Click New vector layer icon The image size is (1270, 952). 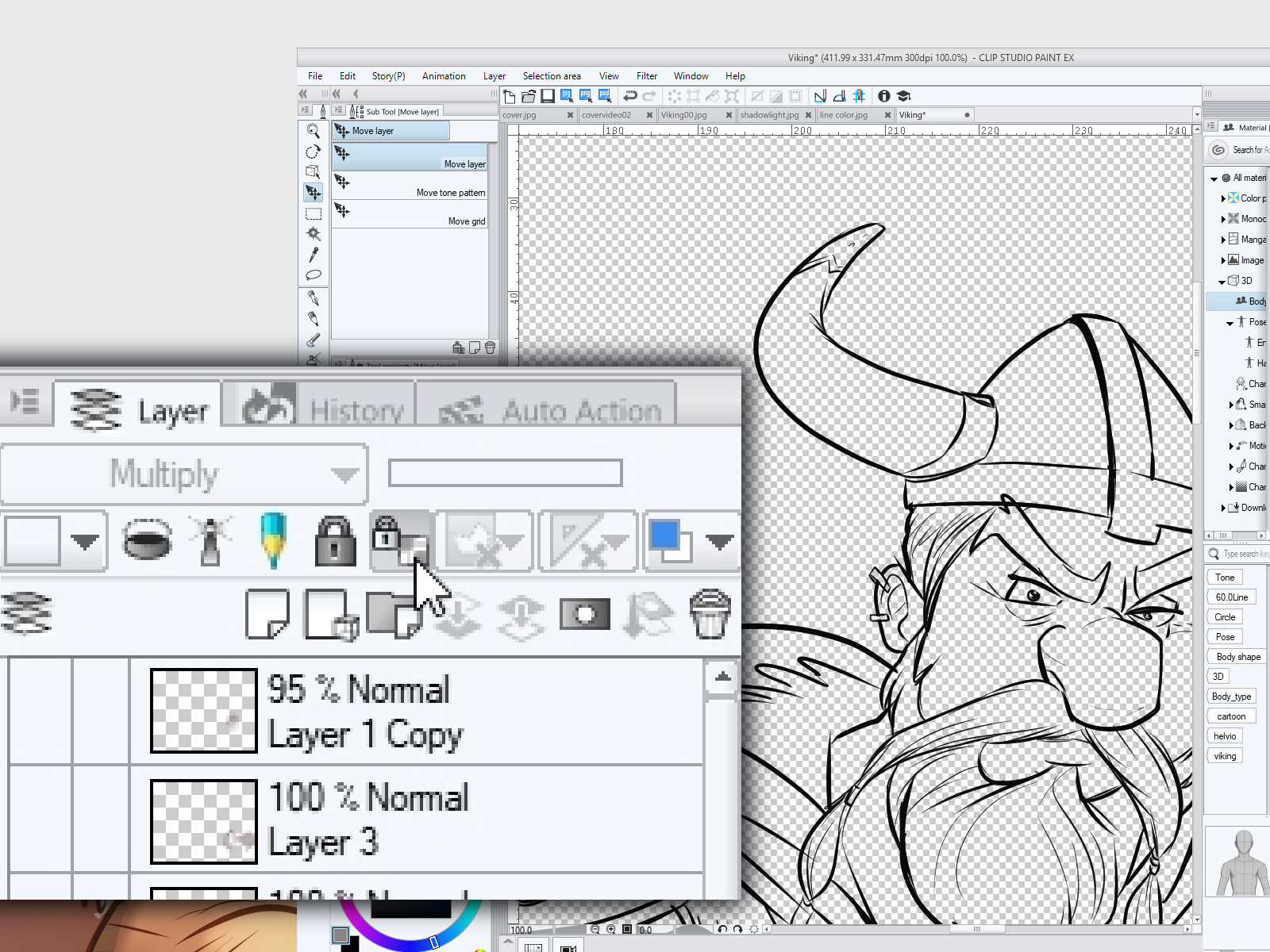pyautogui.click(x=331, y=614)
